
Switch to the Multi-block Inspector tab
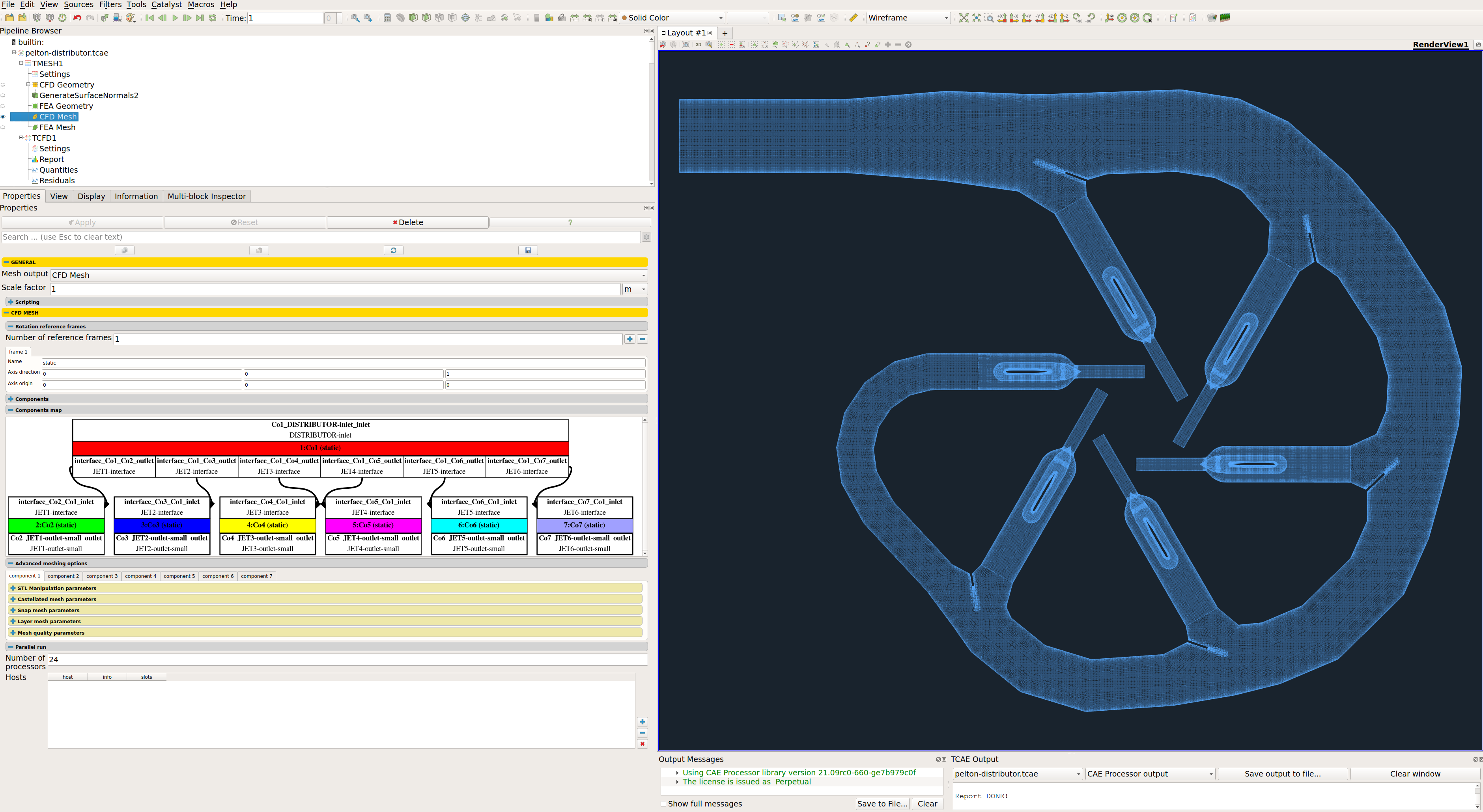206,196
